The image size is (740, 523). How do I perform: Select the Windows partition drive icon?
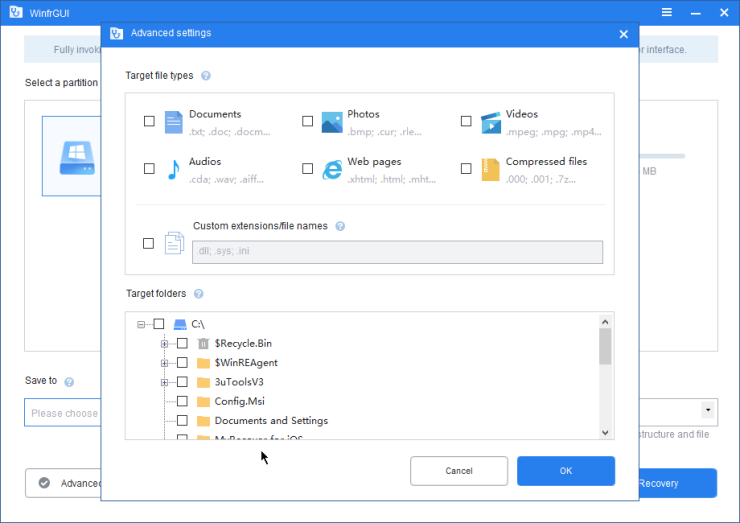point(77,158)
